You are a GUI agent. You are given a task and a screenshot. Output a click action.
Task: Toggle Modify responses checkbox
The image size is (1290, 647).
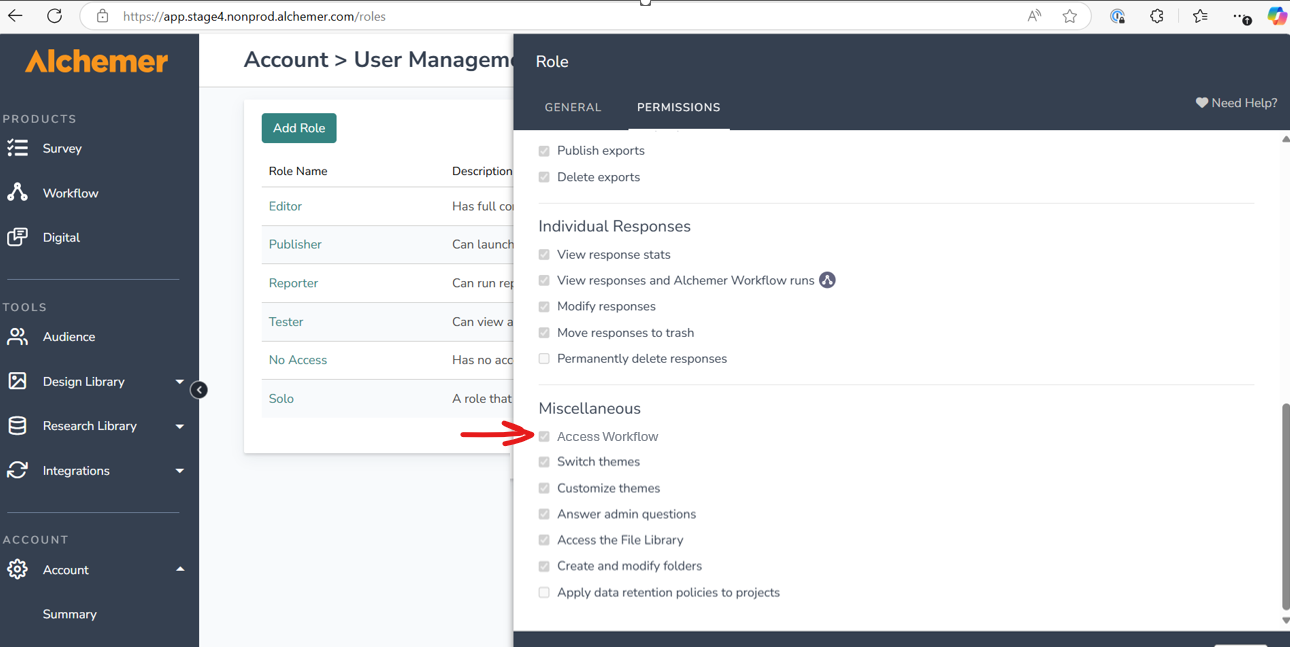(544, 307)
